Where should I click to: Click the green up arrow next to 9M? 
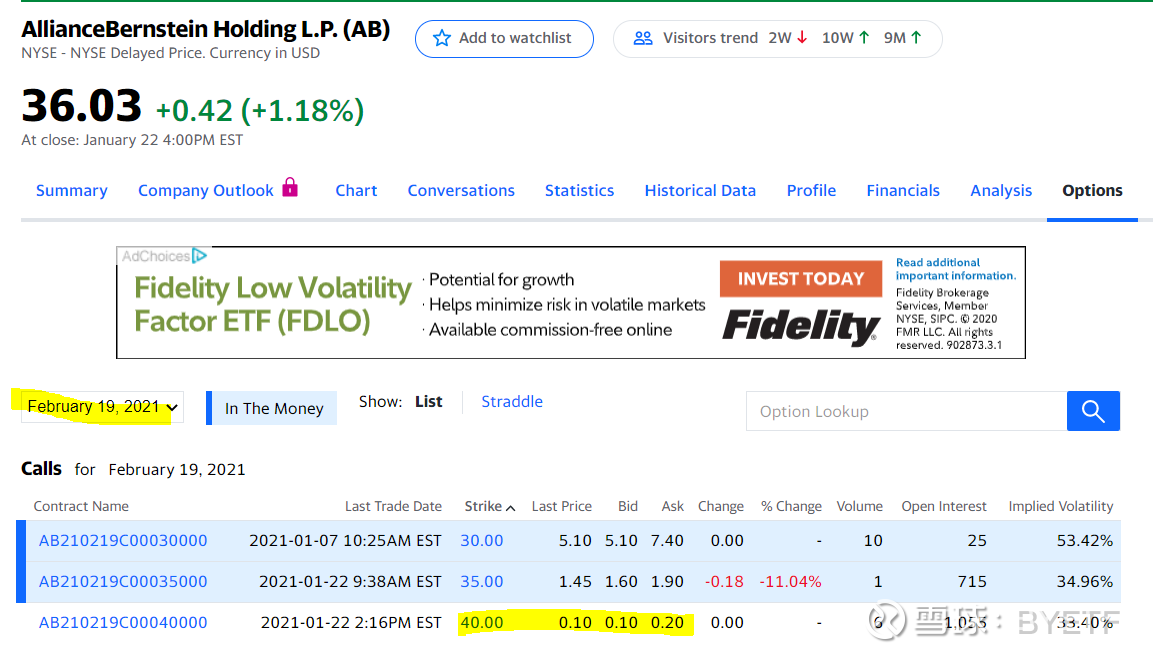click(x=916, y=38)
